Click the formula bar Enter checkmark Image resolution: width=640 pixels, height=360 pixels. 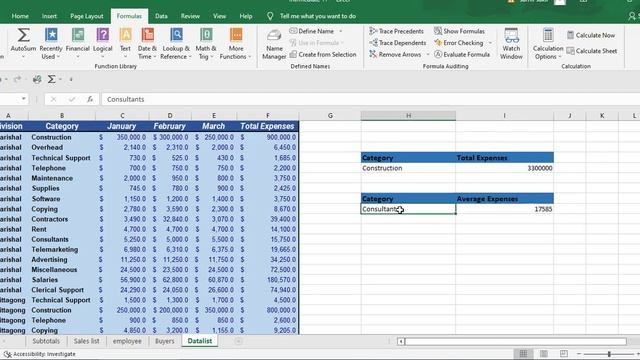tap(72, 99)
